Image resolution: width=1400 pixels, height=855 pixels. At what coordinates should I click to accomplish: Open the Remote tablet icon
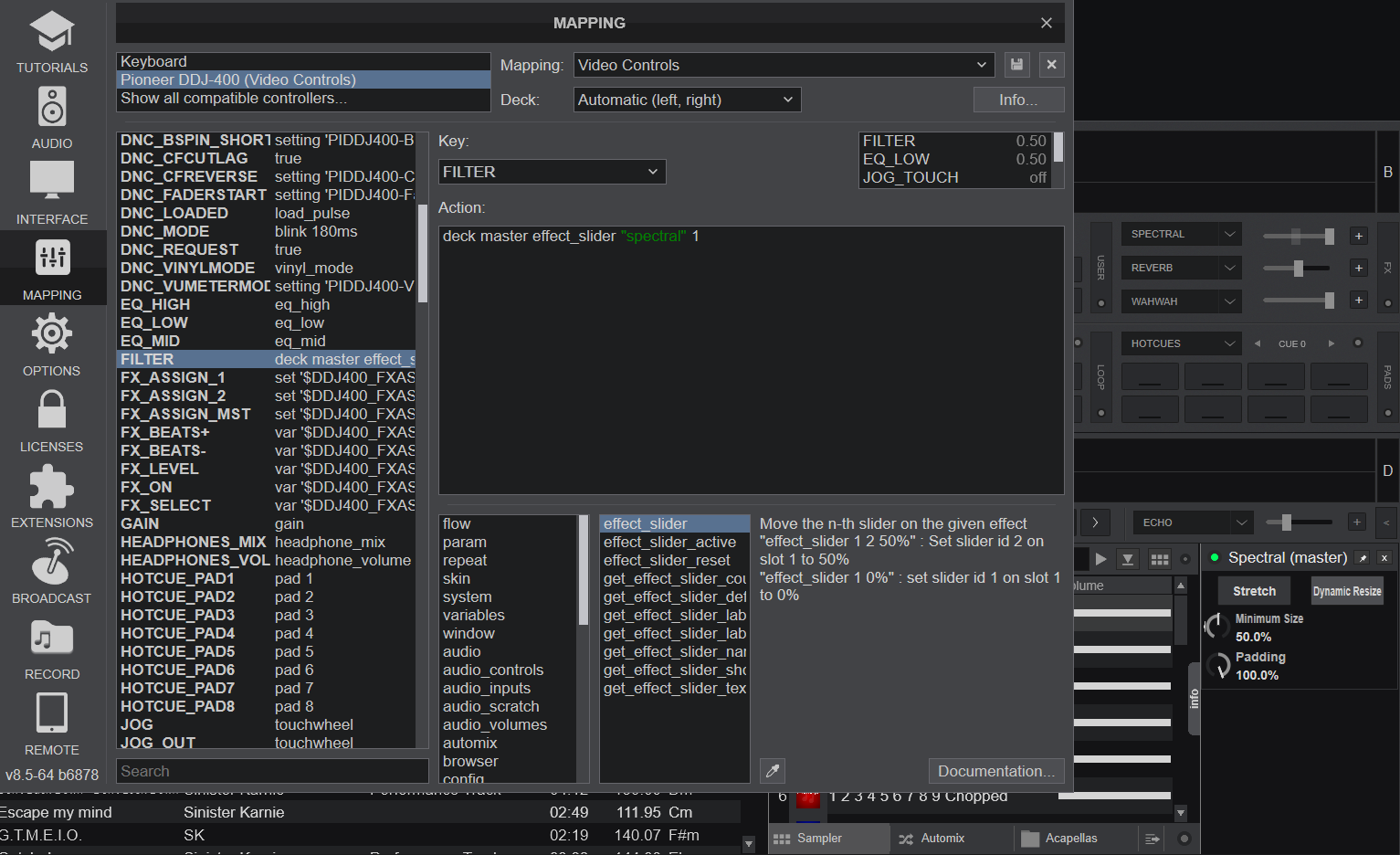52,712
